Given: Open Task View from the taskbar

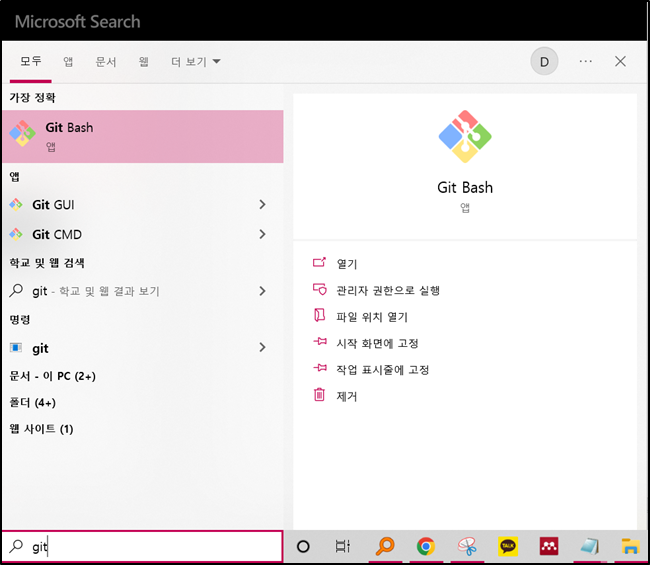Looking at the screenshot, I should click(343, 546).
